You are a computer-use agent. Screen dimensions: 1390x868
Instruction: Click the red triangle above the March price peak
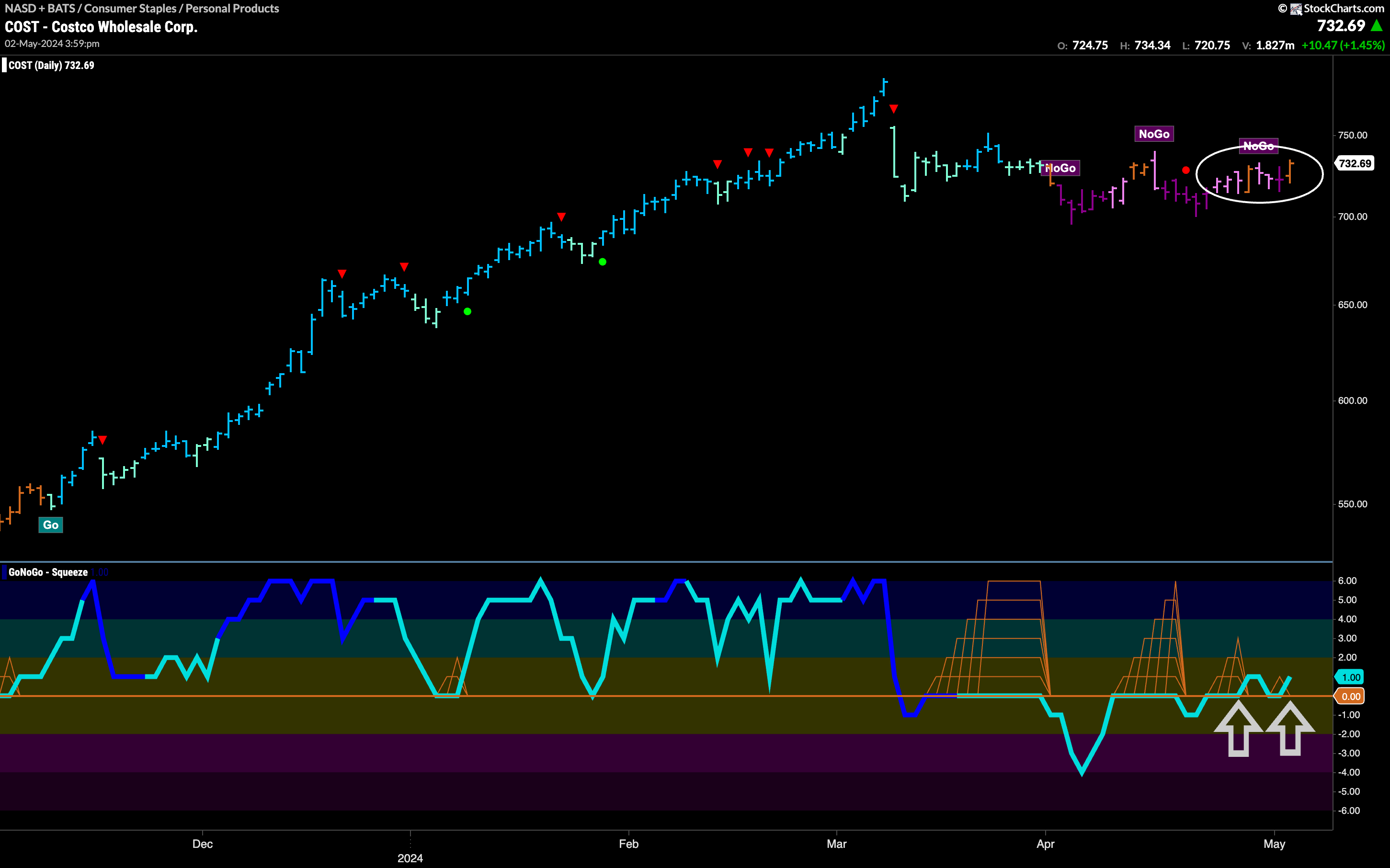click(894, 108)
